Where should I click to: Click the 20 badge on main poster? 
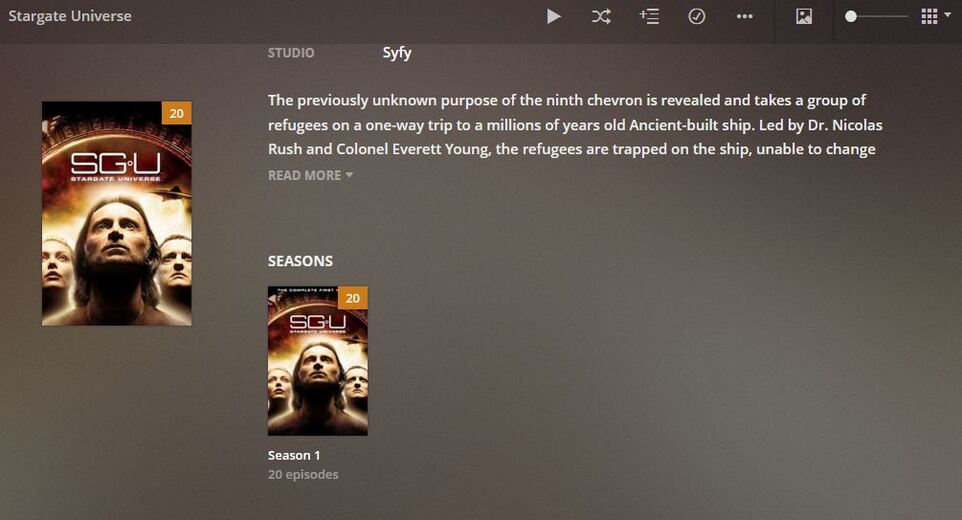[x=177, y=113]
